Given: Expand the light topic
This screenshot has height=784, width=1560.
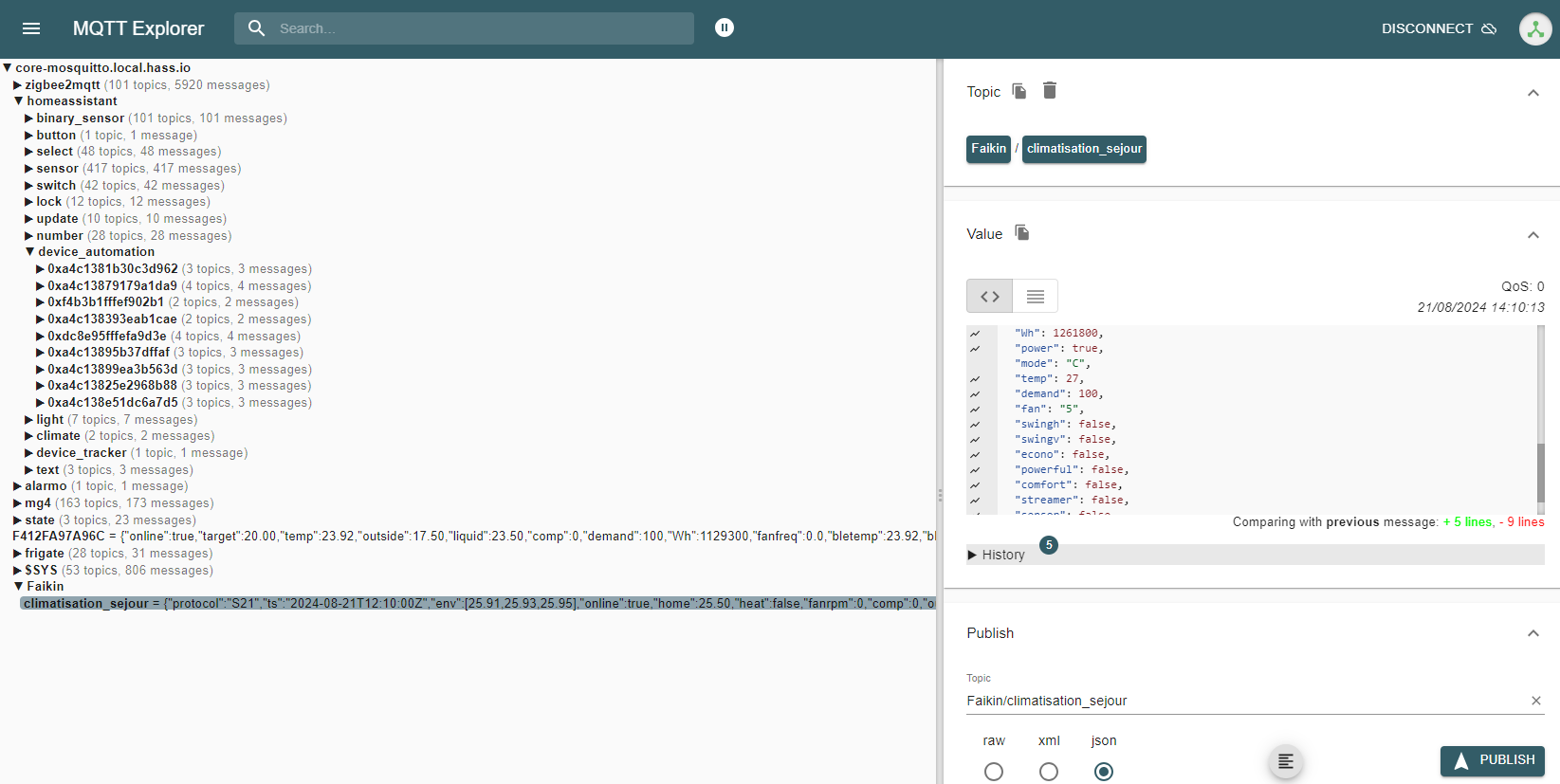Looking at the screenshot, I should pos(28,420).
